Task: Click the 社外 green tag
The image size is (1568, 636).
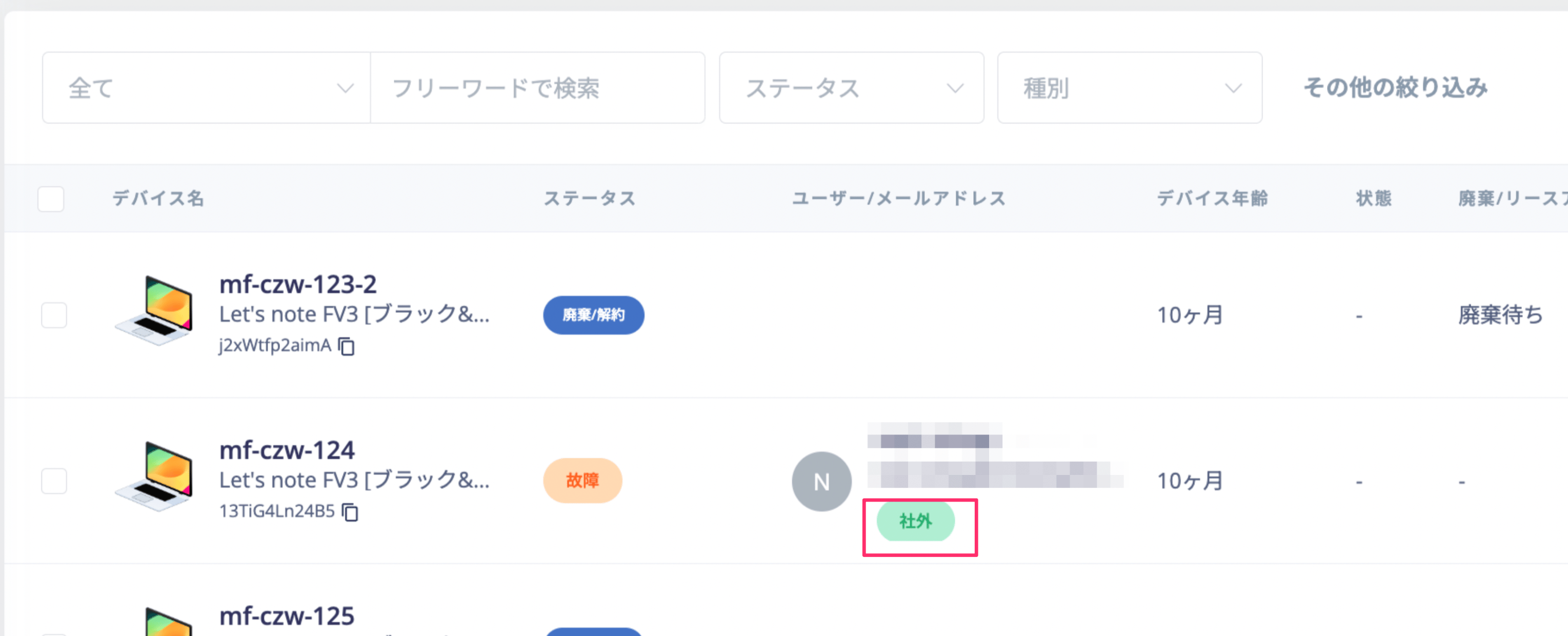Action: [915, 521]
